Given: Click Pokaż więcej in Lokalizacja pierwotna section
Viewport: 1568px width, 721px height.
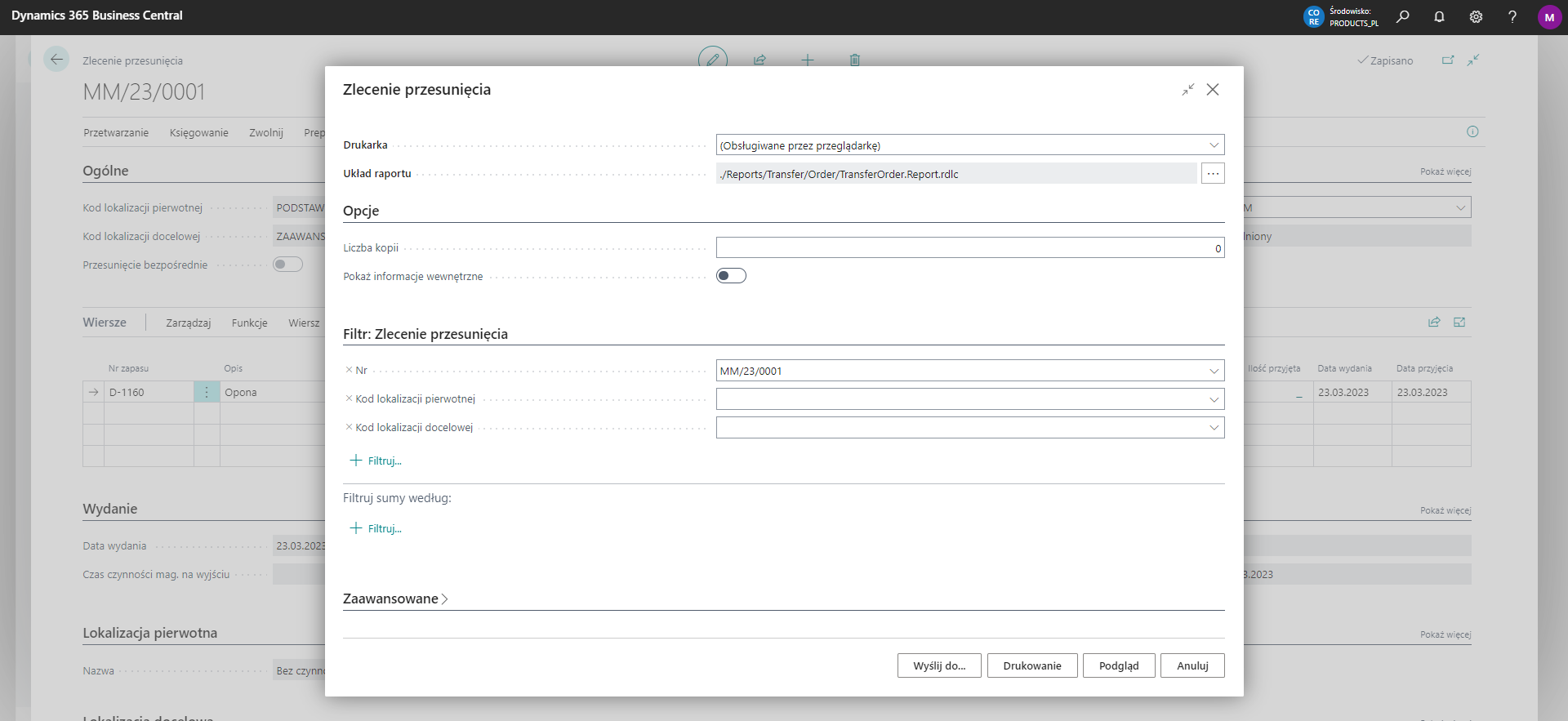Looking at the screenshot, I should pos(1445,634).
